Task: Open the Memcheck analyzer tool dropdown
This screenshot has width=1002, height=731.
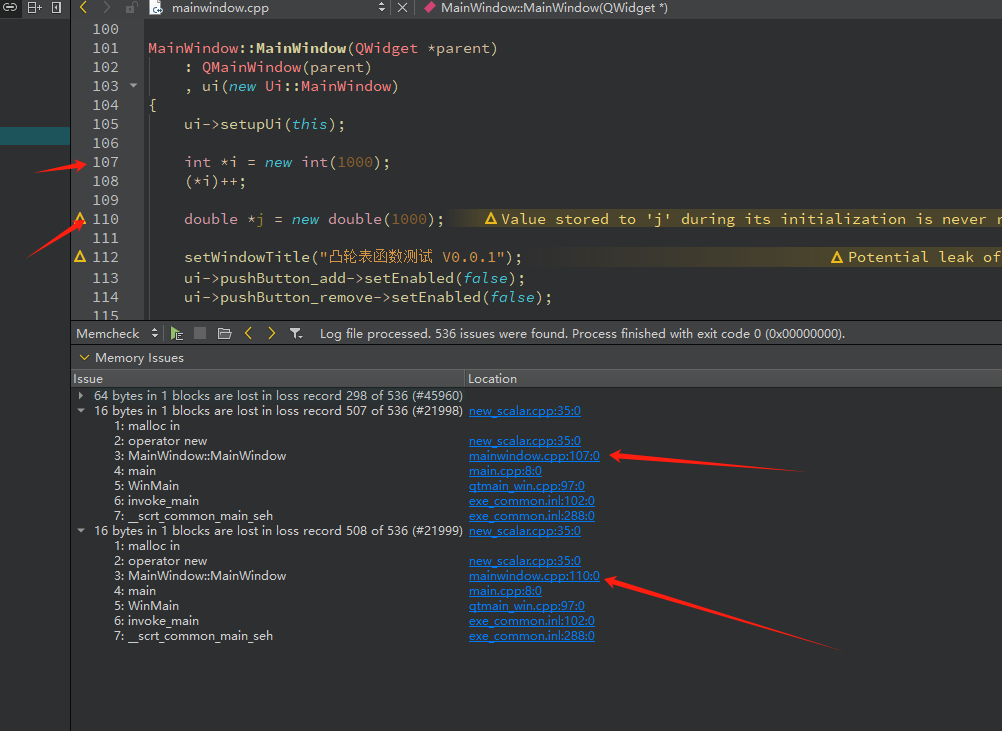Action: [117, 334]
